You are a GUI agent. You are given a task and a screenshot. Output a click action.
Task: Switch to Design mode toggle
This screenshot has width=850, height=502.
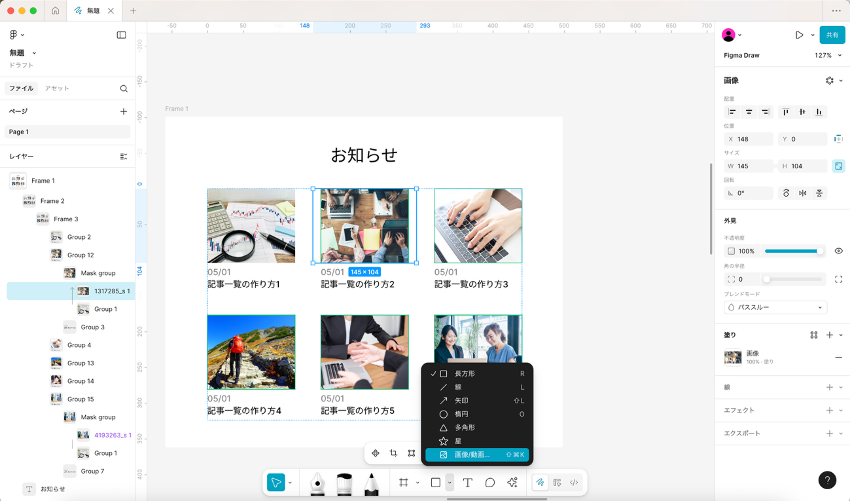point(557,482)
